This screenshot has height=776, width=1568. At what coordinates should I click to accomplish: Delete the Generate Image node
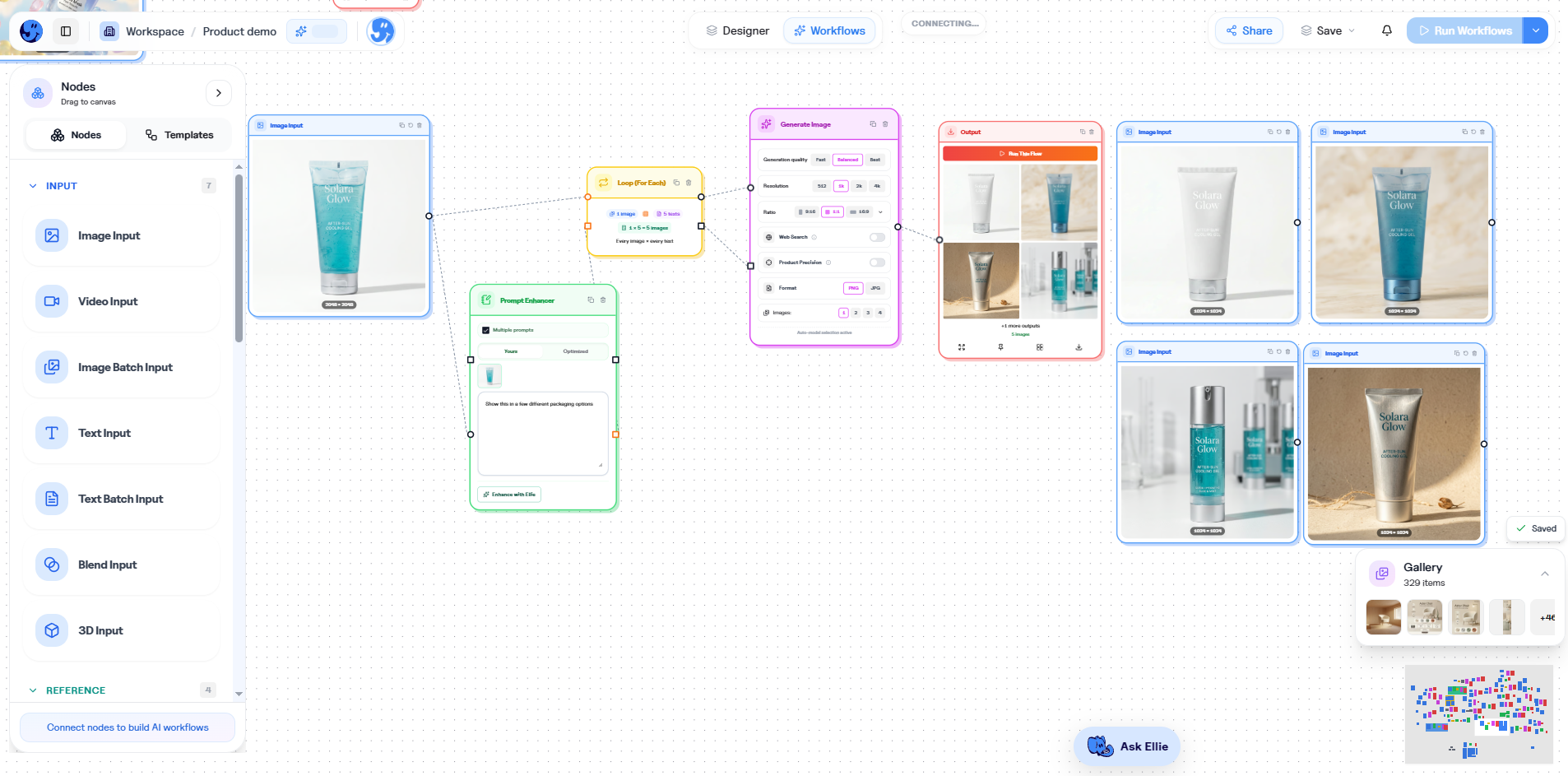(885, 124)
